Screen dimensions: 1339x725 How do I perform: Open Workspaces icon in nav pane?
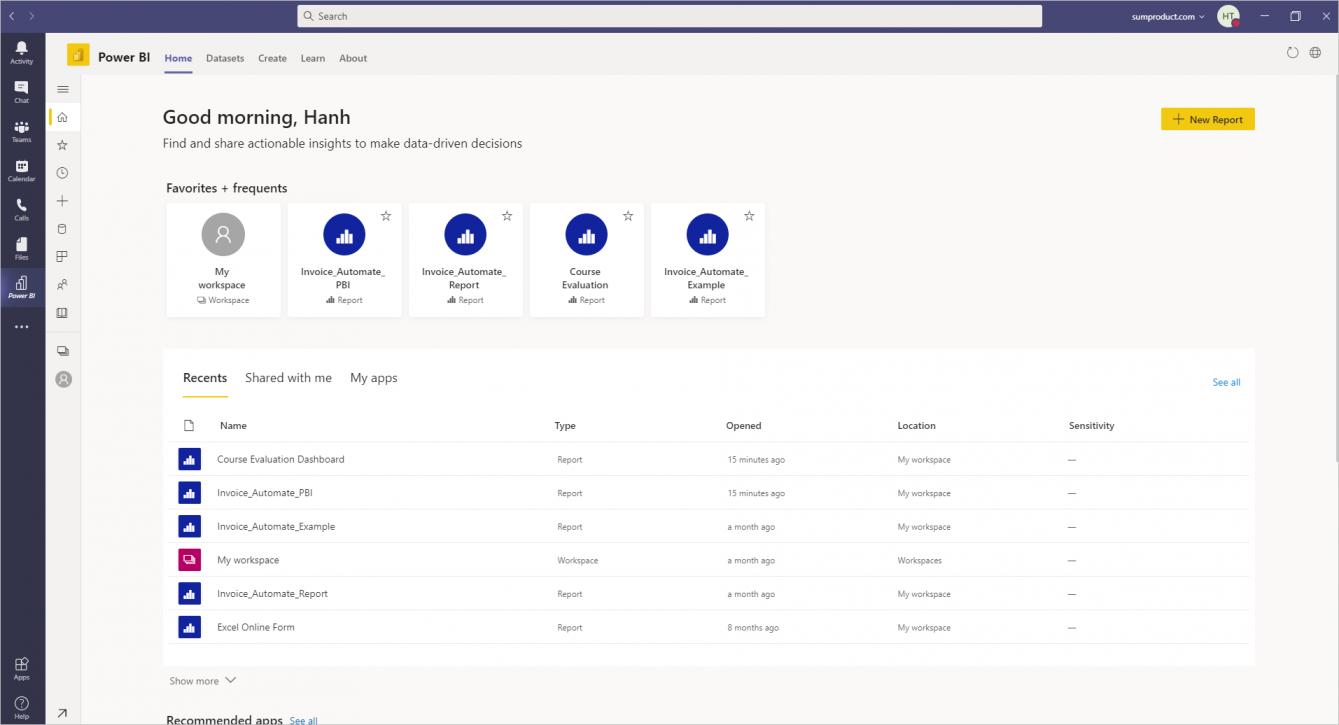pos(63,351)
